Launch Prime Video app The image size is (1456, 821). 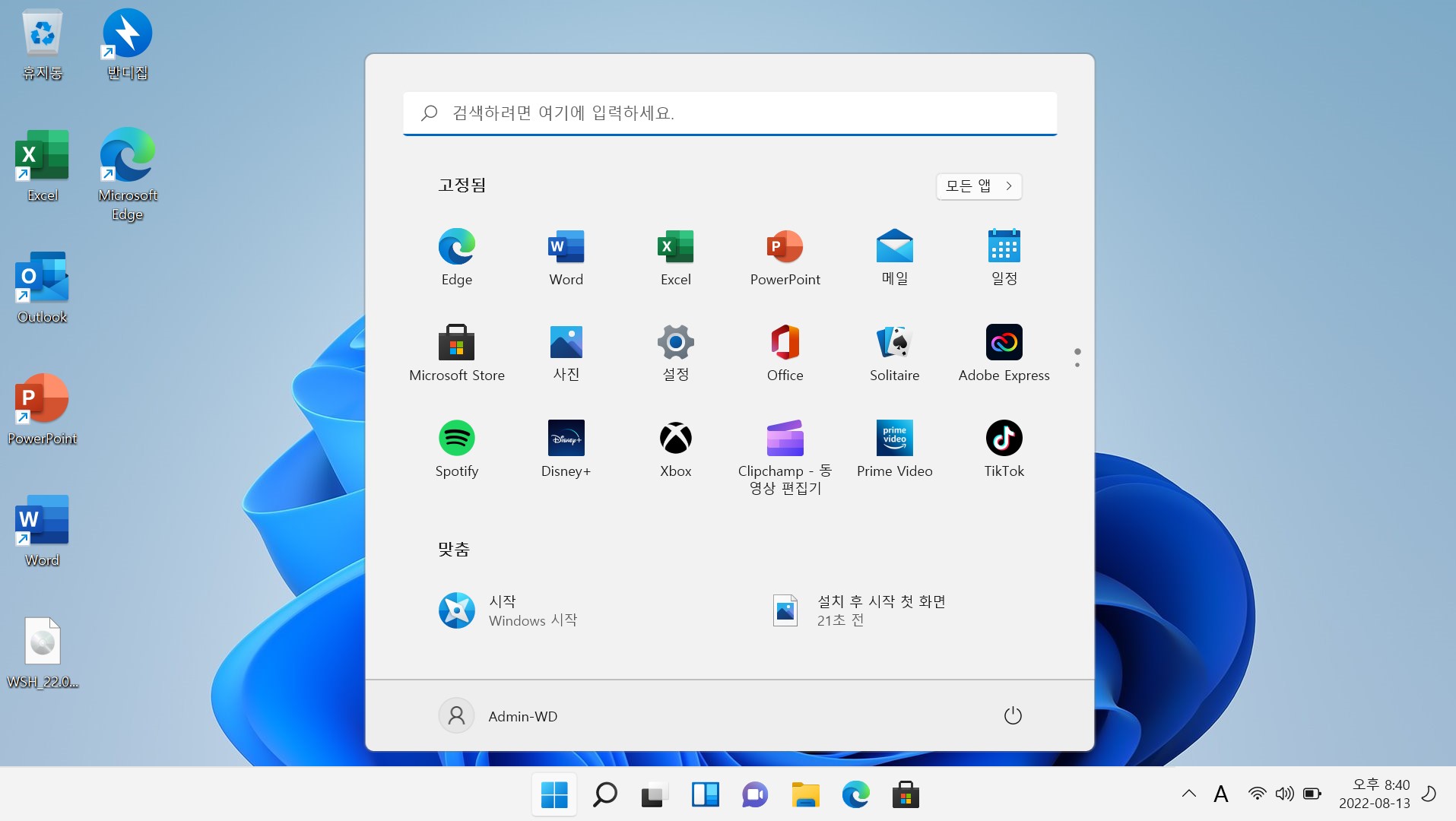895,449
